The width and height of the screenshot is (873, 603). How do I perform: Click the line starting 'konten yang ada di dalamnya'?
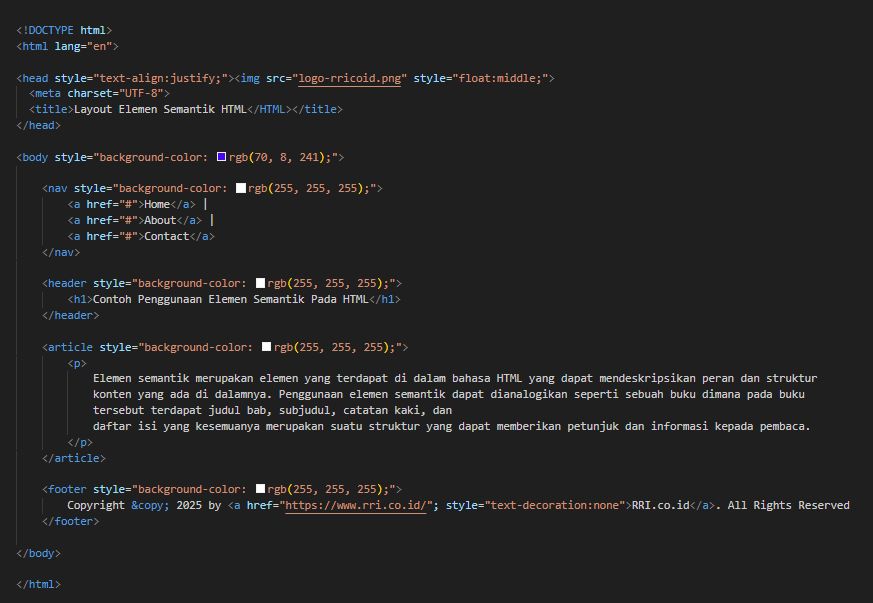pyautogui.click(x=449, y=394)
